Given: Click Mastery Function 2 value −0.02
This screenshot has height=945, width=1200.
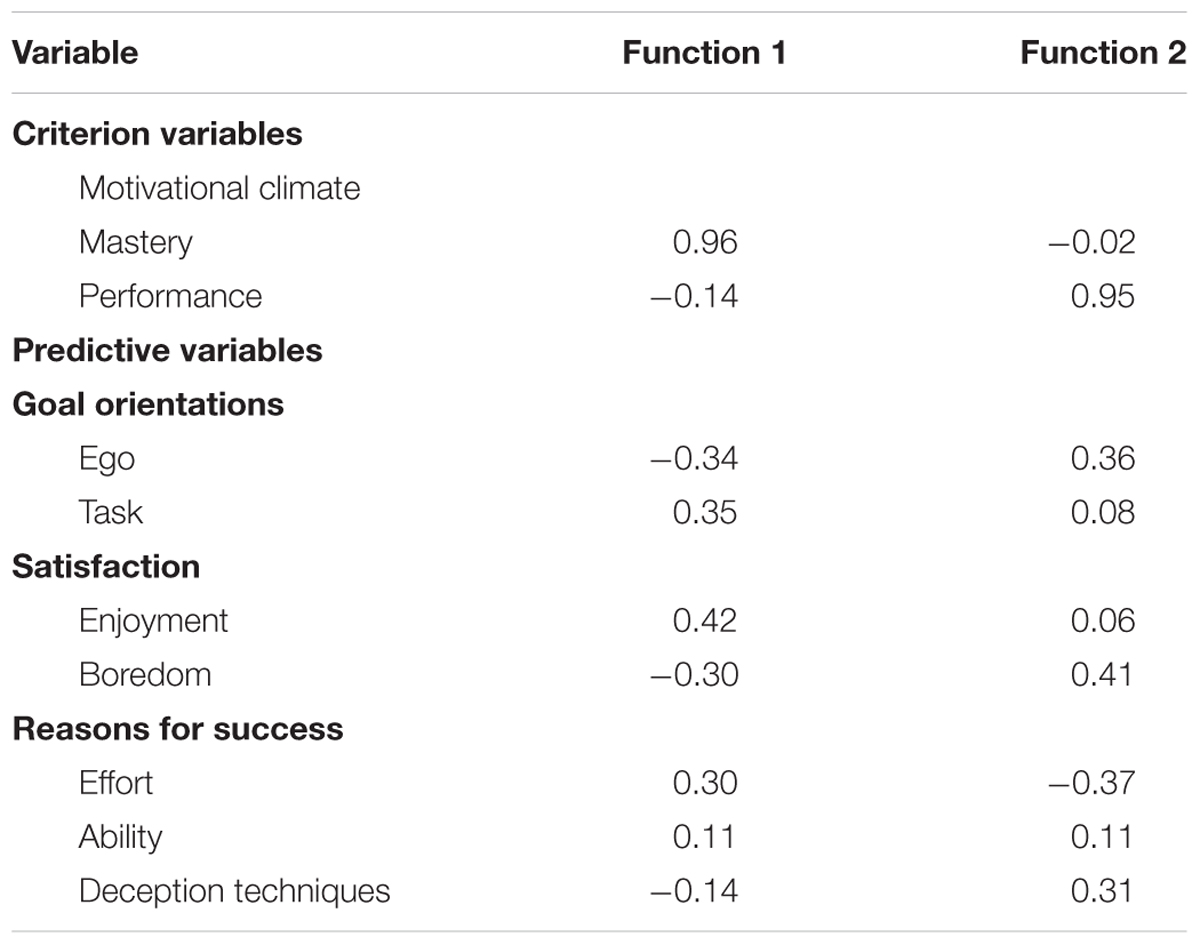Looking at the screenshot, I should pos(1092,242).
